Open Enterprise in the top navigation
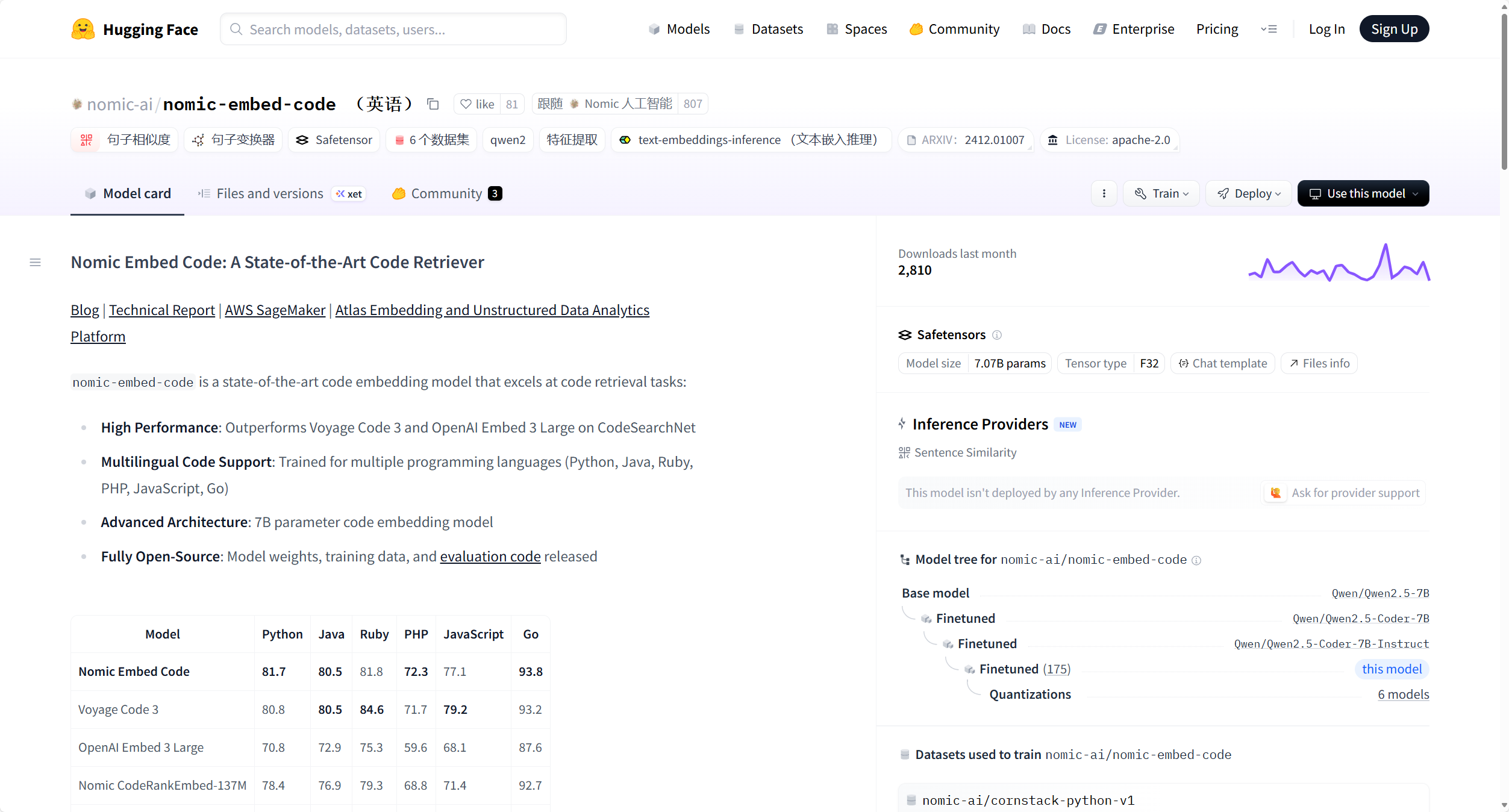1509x812 pixels. [x=1134, y=29]
